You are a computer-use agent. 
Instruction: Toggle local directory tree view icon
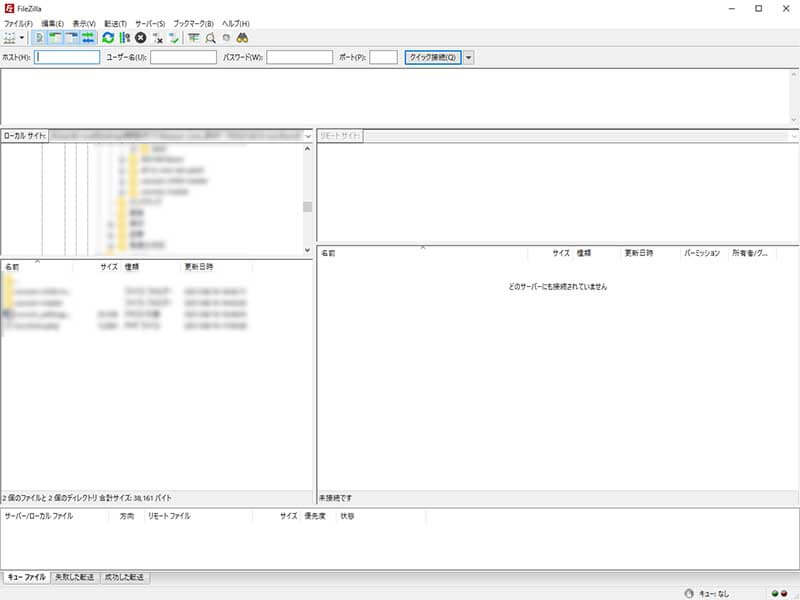pos(55,38)
